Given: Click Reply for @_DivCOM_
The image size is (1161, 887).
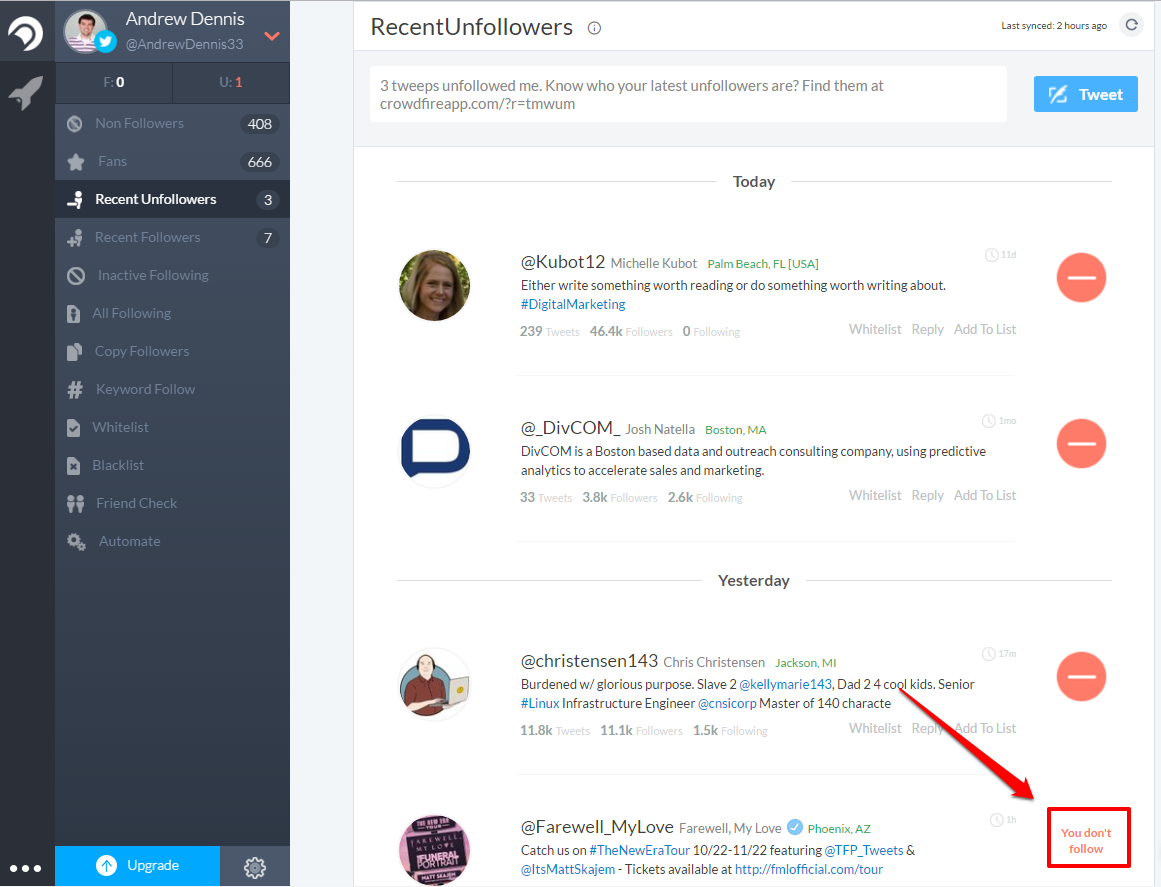Looking at the screenshot, I should [x=927, y=496].
